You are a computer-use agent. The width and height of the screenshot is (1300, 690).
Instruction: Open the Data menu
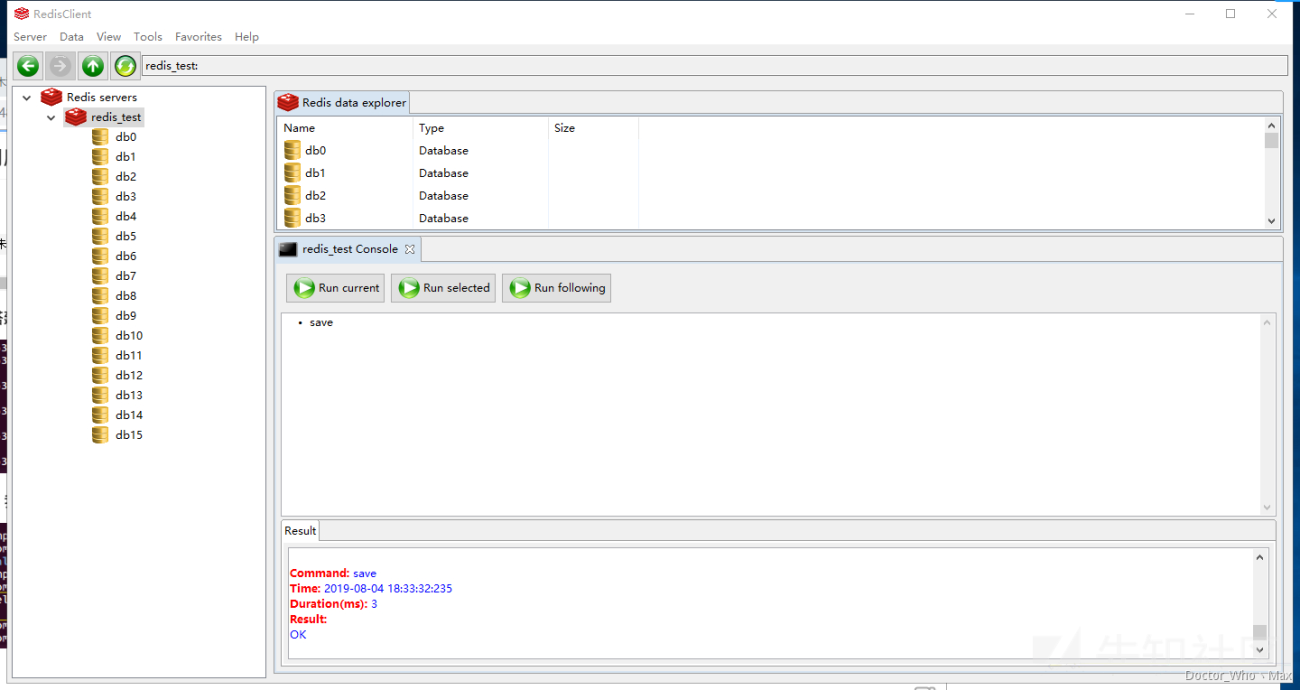[72, 37]
